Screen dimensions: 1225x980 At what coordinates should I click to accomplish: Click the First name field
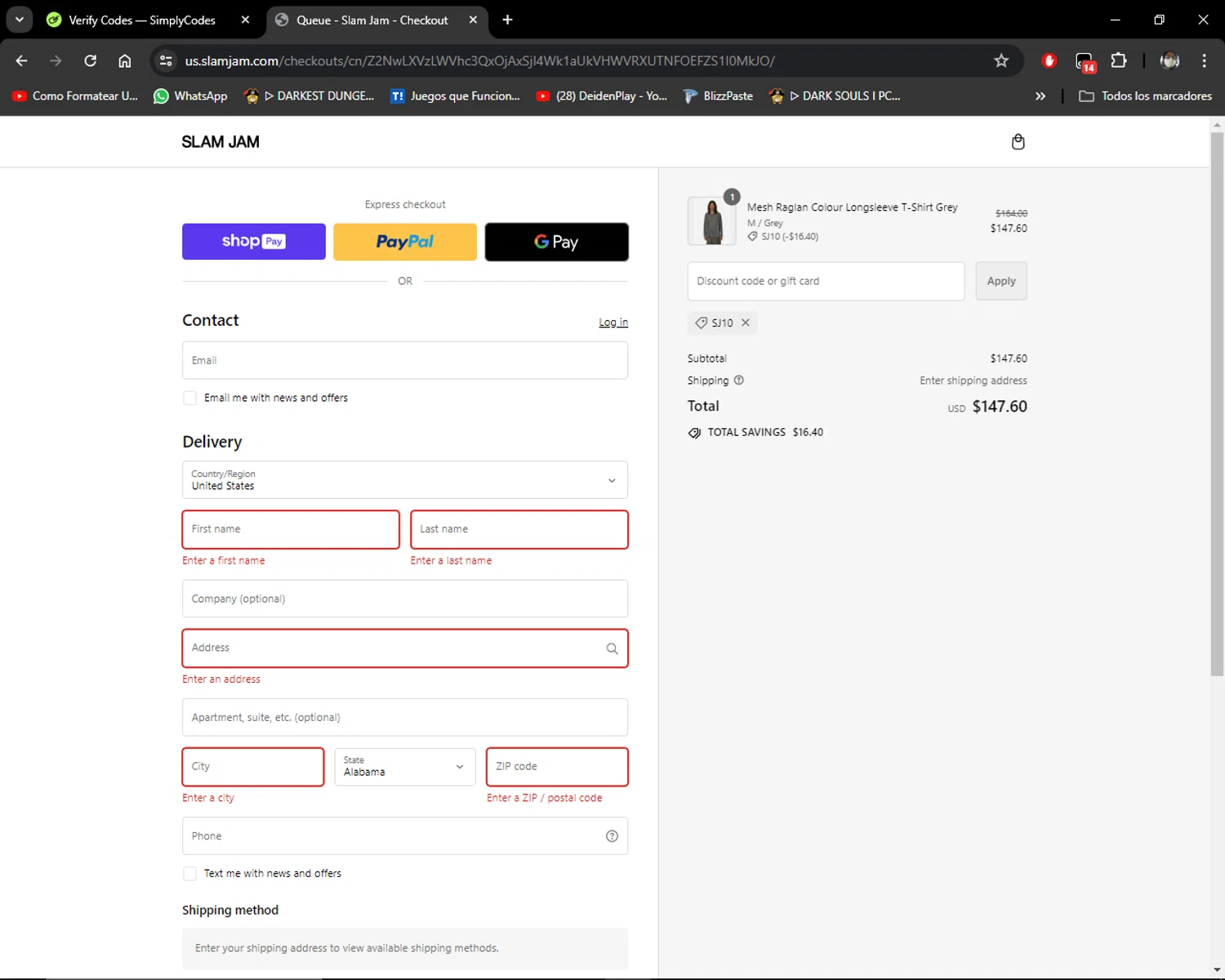[x=291, y=529]
